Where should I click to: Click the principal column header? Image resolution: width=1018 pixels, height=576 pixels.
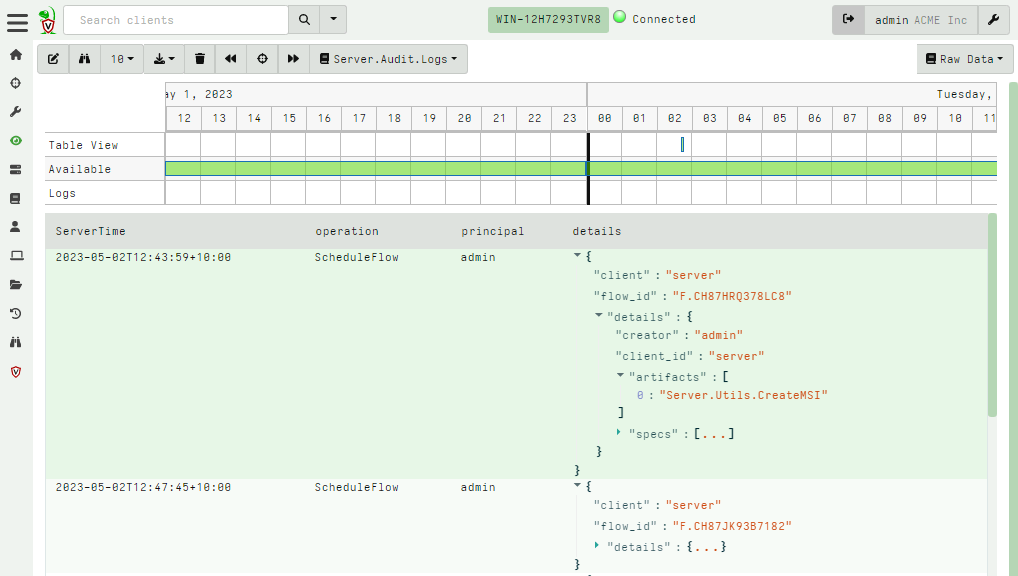pyautogui.click(x=492, y=231)
